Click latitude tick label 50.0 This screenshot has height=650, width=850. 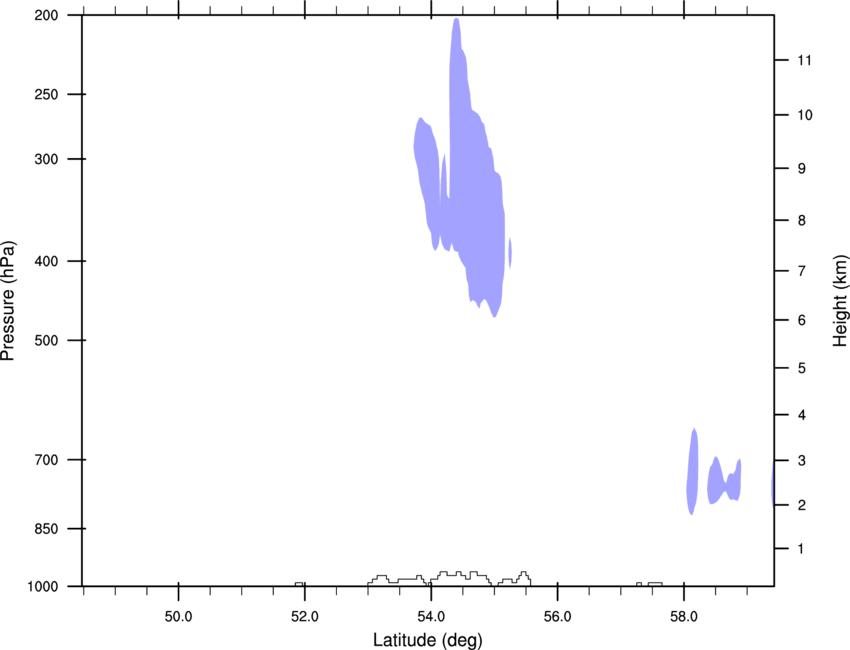[x=178, y=617]
